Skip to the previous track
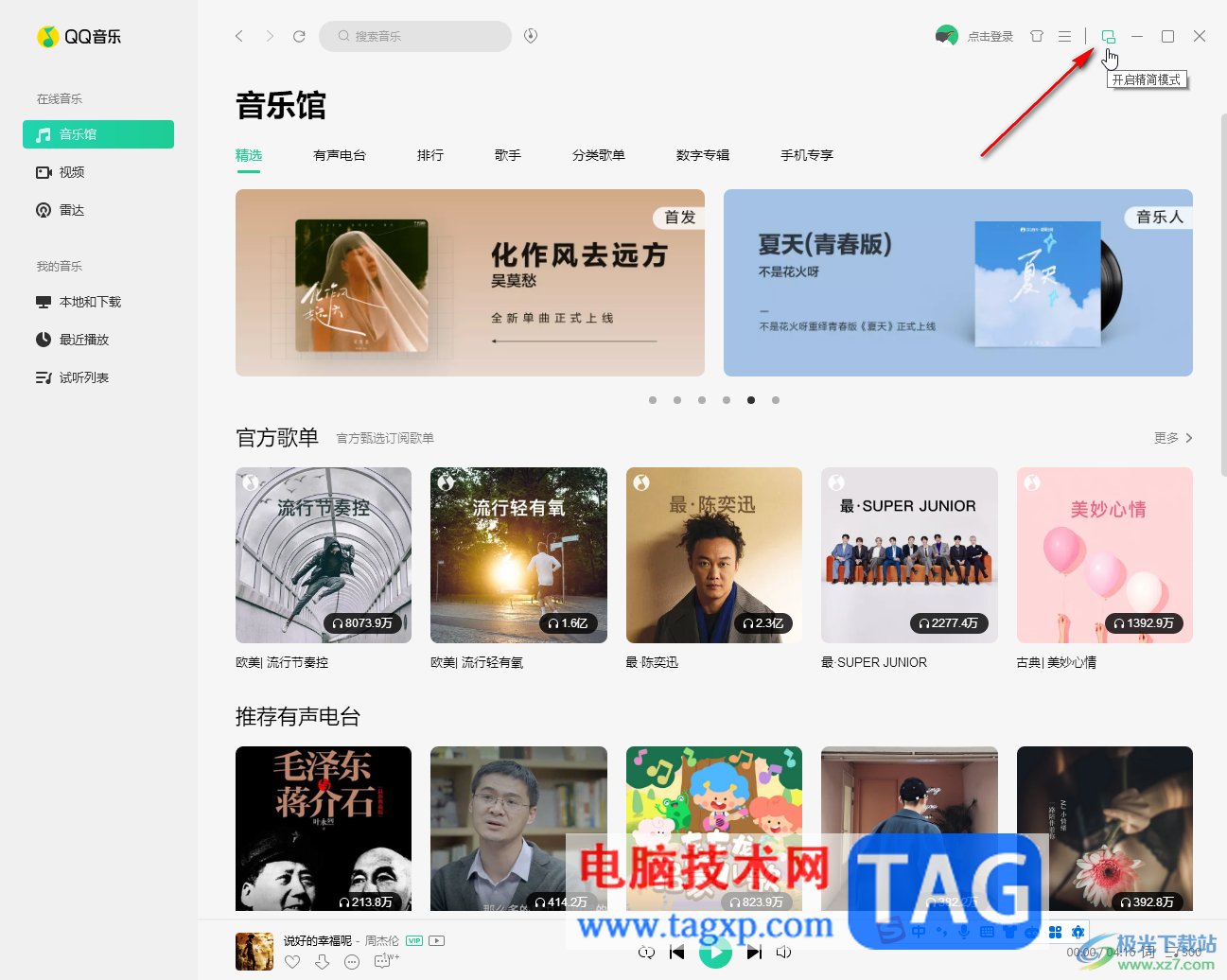Screen dimensions: 1227x980 676,953
